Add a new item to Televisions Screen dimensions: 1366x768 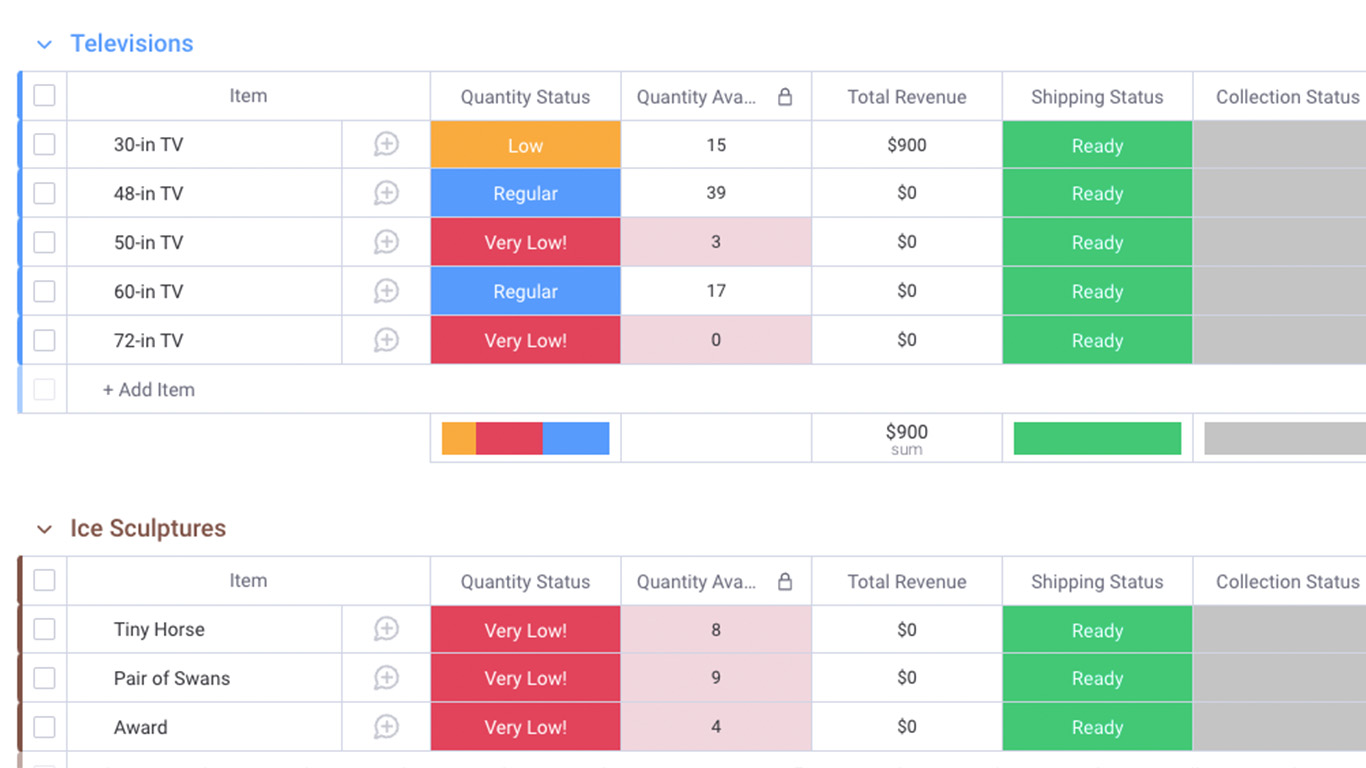coord(149,390)
